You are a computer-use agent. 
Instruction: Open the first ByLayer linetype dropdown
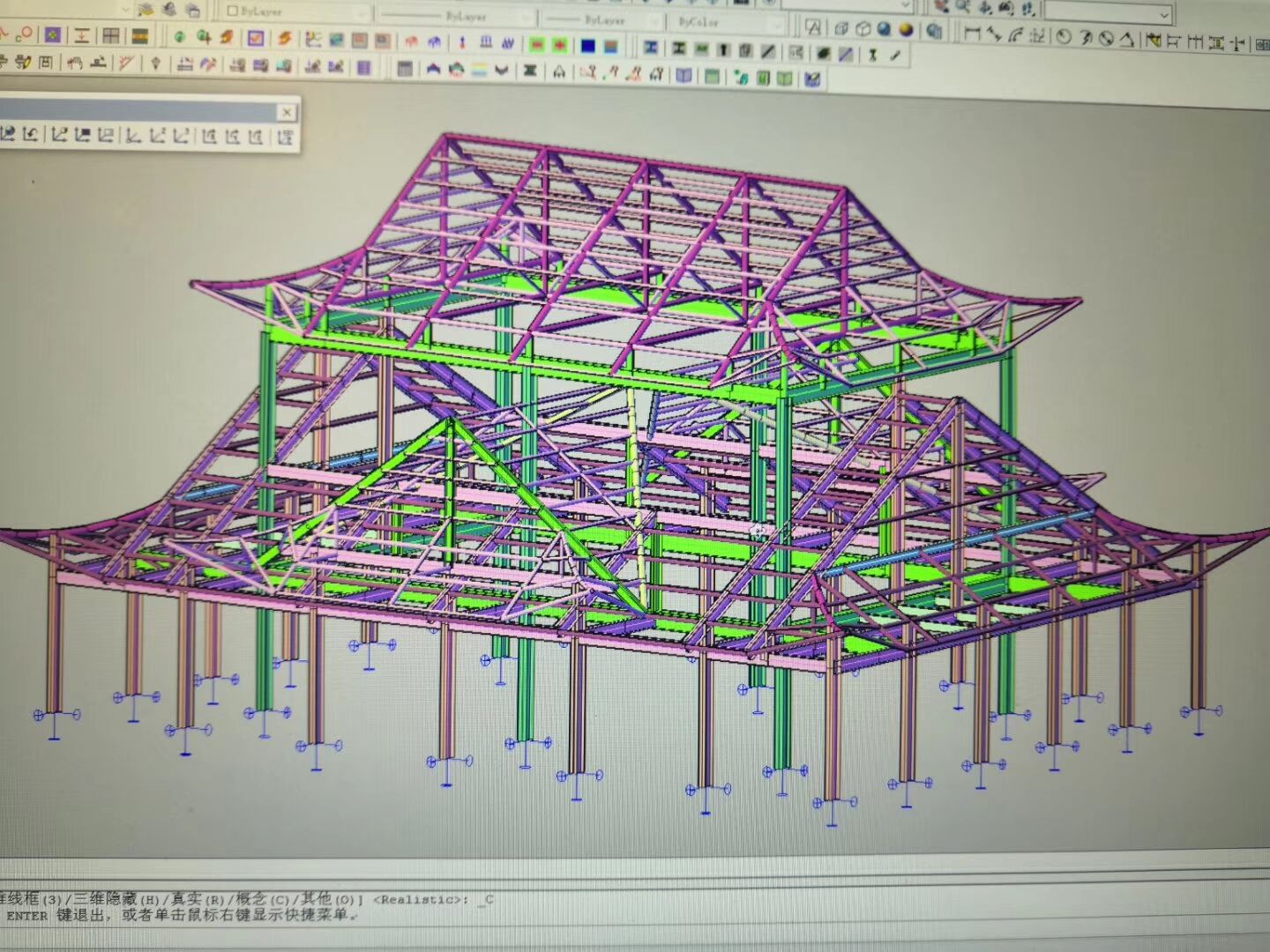coord(456,16)
